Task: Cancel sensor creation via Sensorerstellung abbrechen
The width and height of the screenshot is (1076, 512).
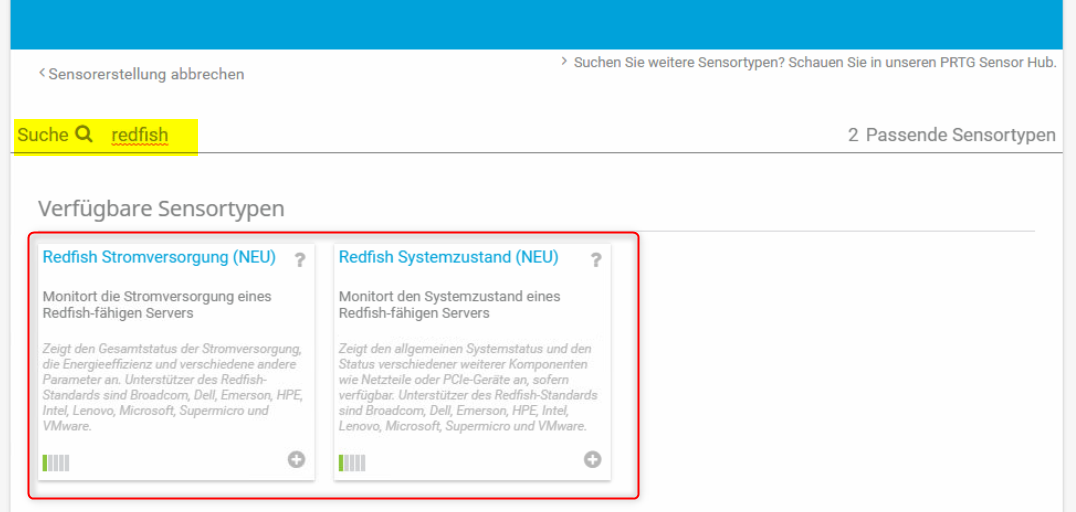Action: 141,74
